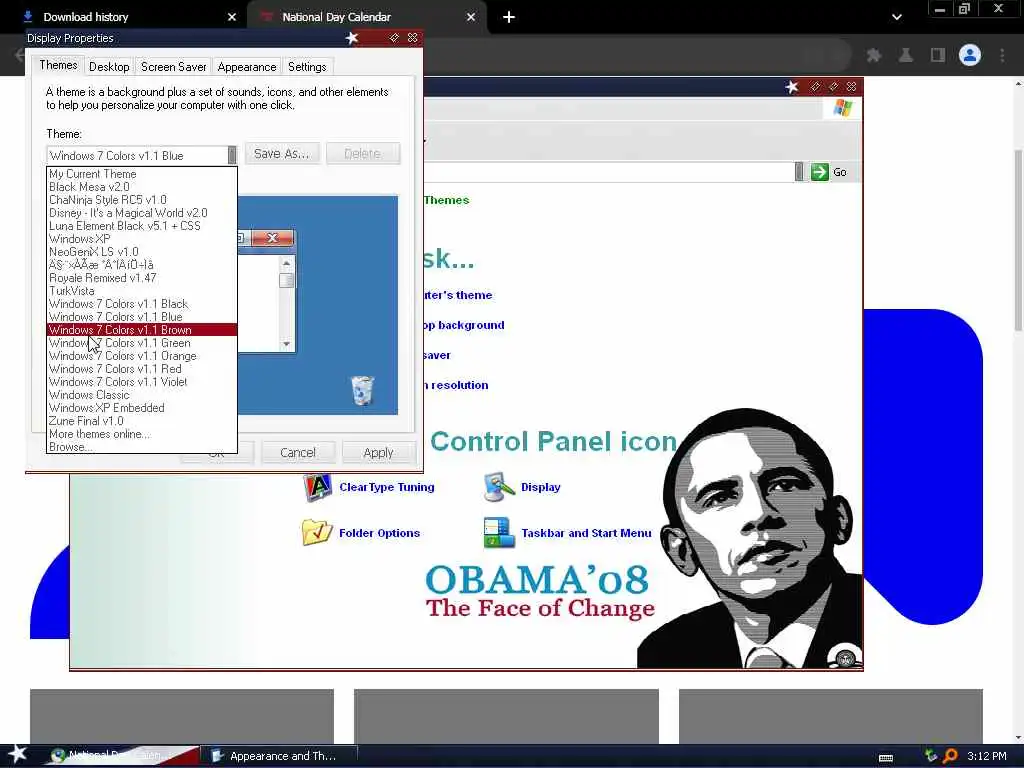Click the star icon in Appearance window titlebar
1024x768 pixels.
[792, 87]
